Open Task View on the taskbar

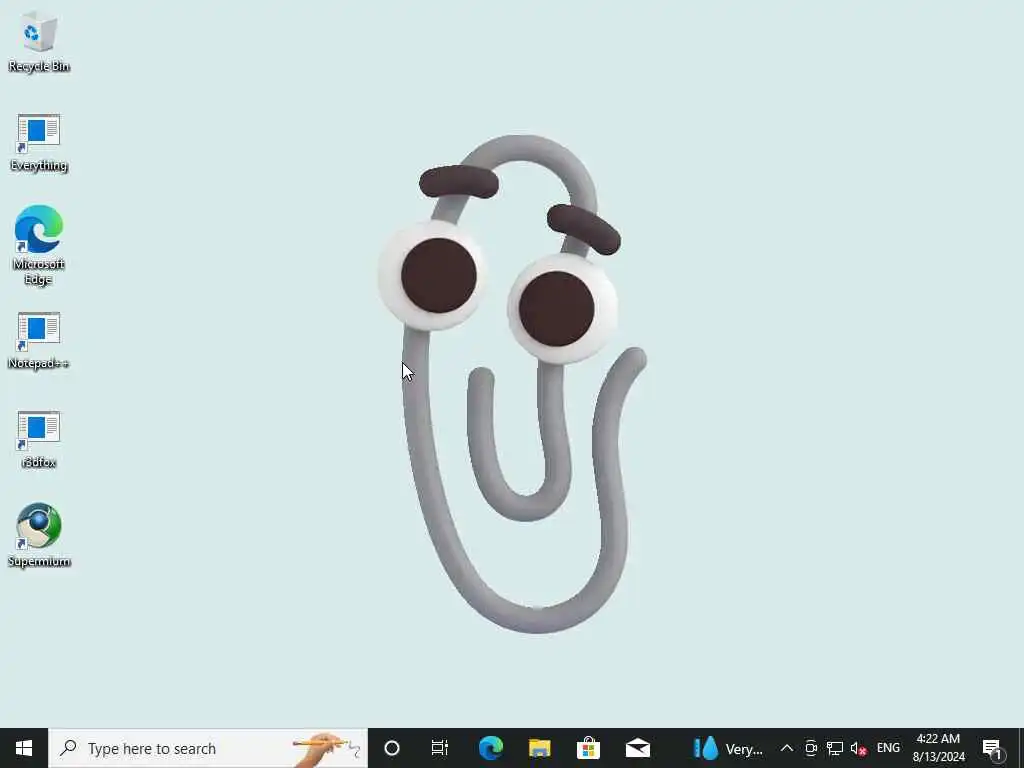pos(440,748)
